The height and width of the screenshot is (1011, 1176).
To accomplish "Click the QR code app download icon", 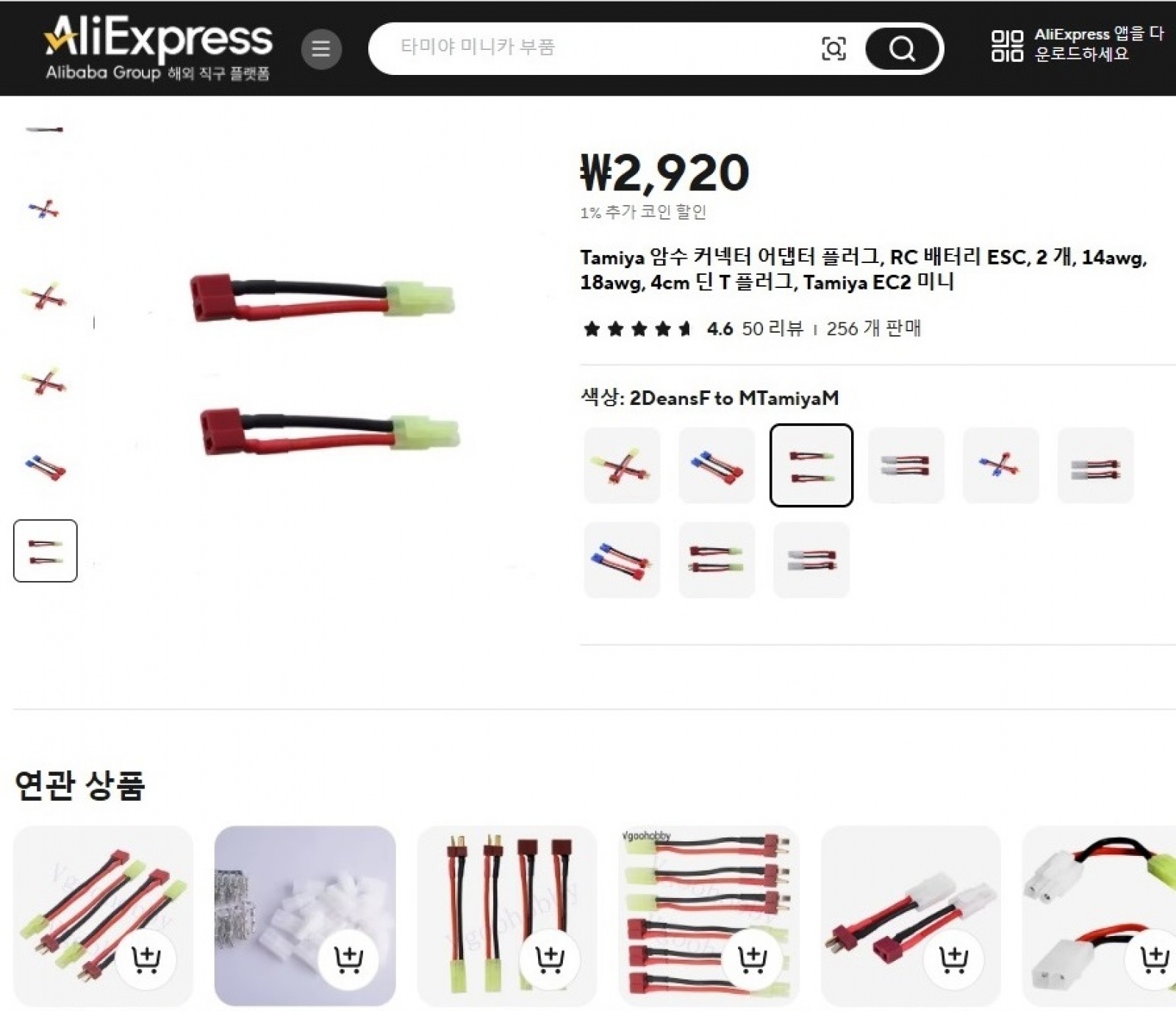I will click(1006, 46).
